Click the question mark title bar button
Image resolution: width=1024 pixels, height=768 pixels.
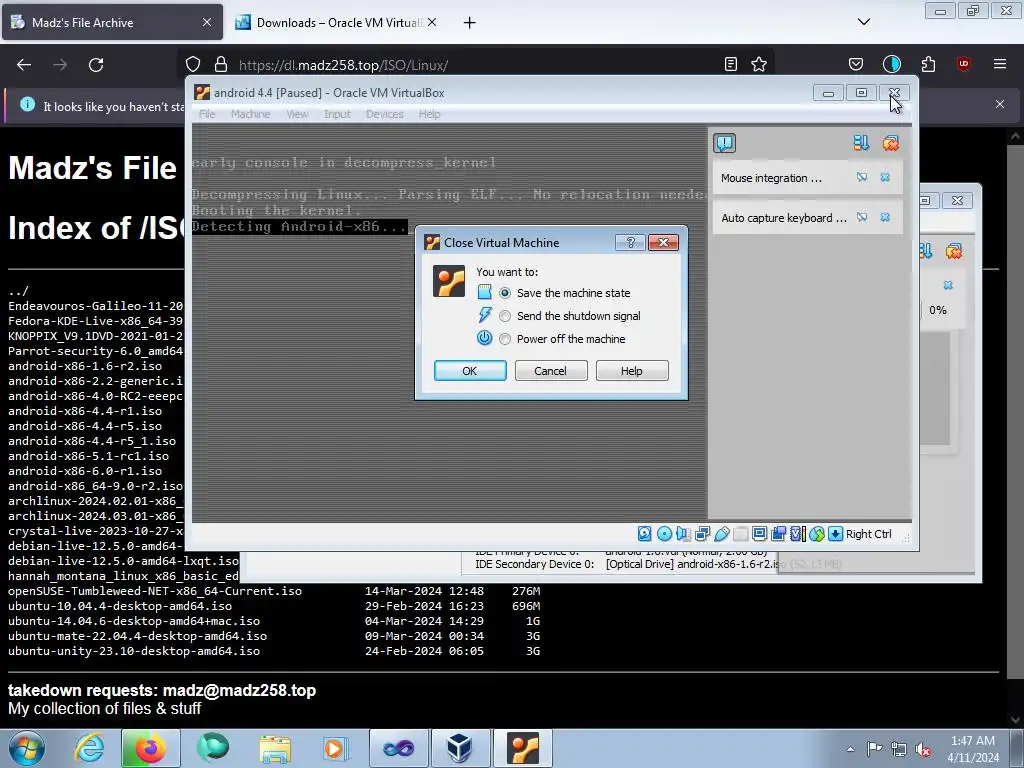(630, 243)
